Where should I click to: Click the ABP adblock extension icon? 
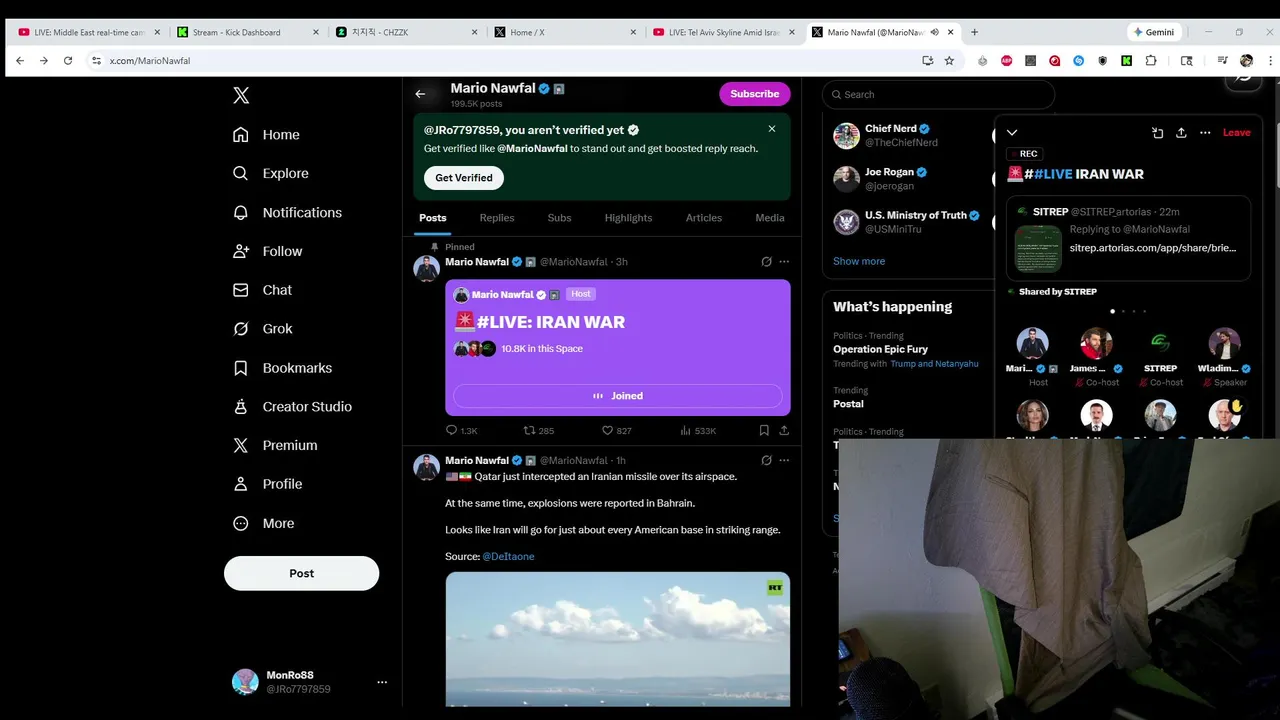[x=1007, y=61]
